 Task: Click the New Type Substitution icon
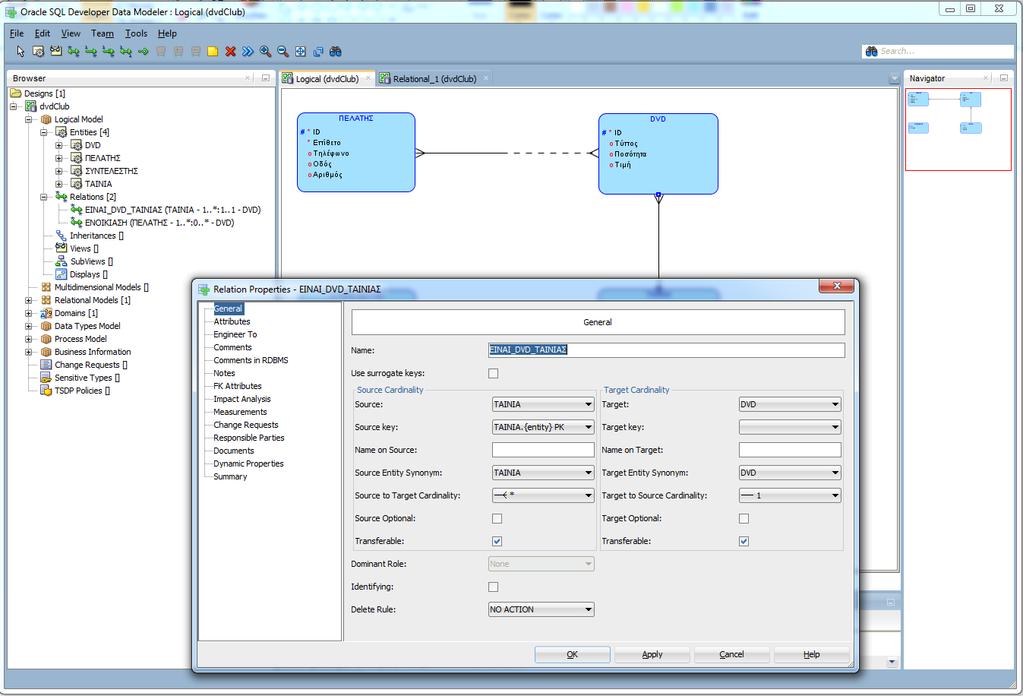[x=143, y=52]
